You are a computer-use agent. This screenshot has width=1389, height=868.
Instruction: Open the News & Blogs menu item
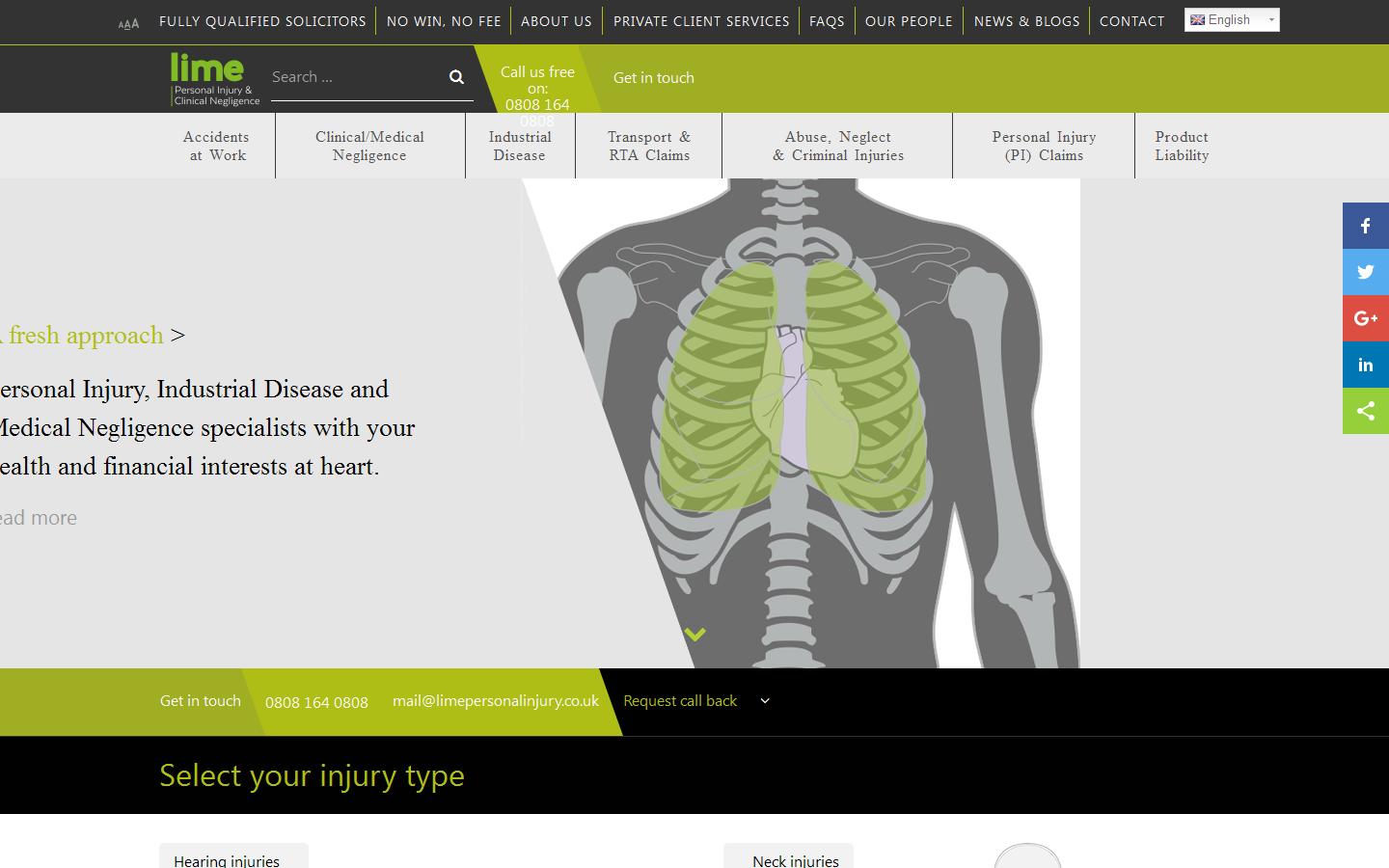point(1026,20)
